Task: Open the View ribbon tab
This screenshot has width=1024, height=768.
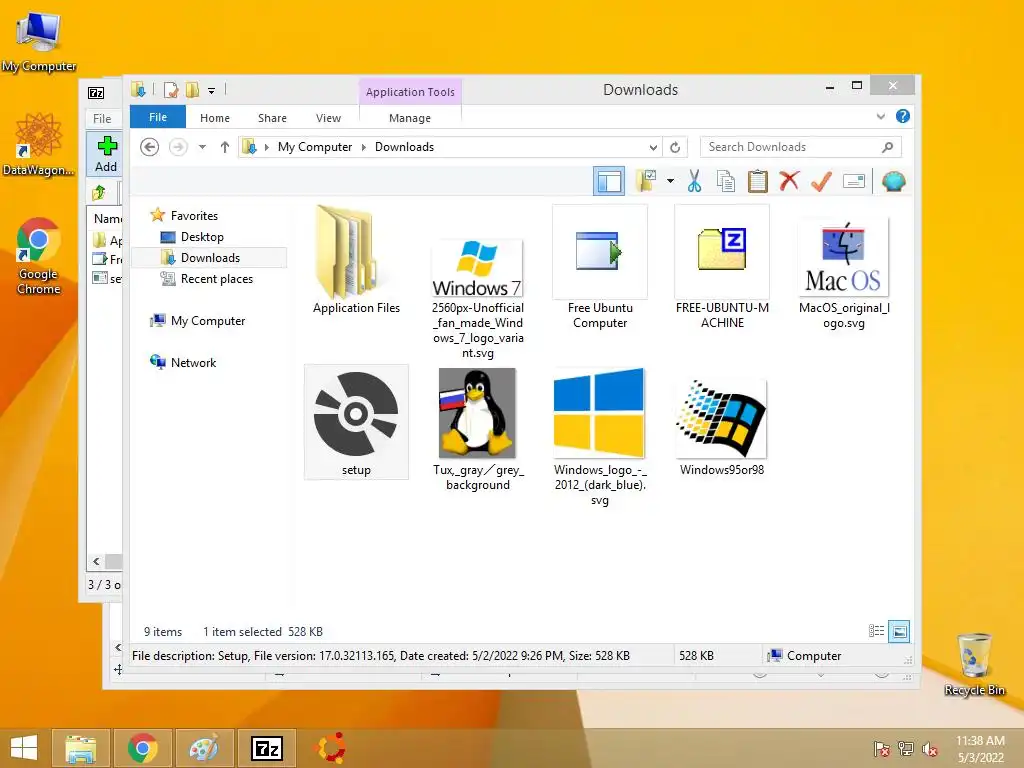Action: coord(328,118)
